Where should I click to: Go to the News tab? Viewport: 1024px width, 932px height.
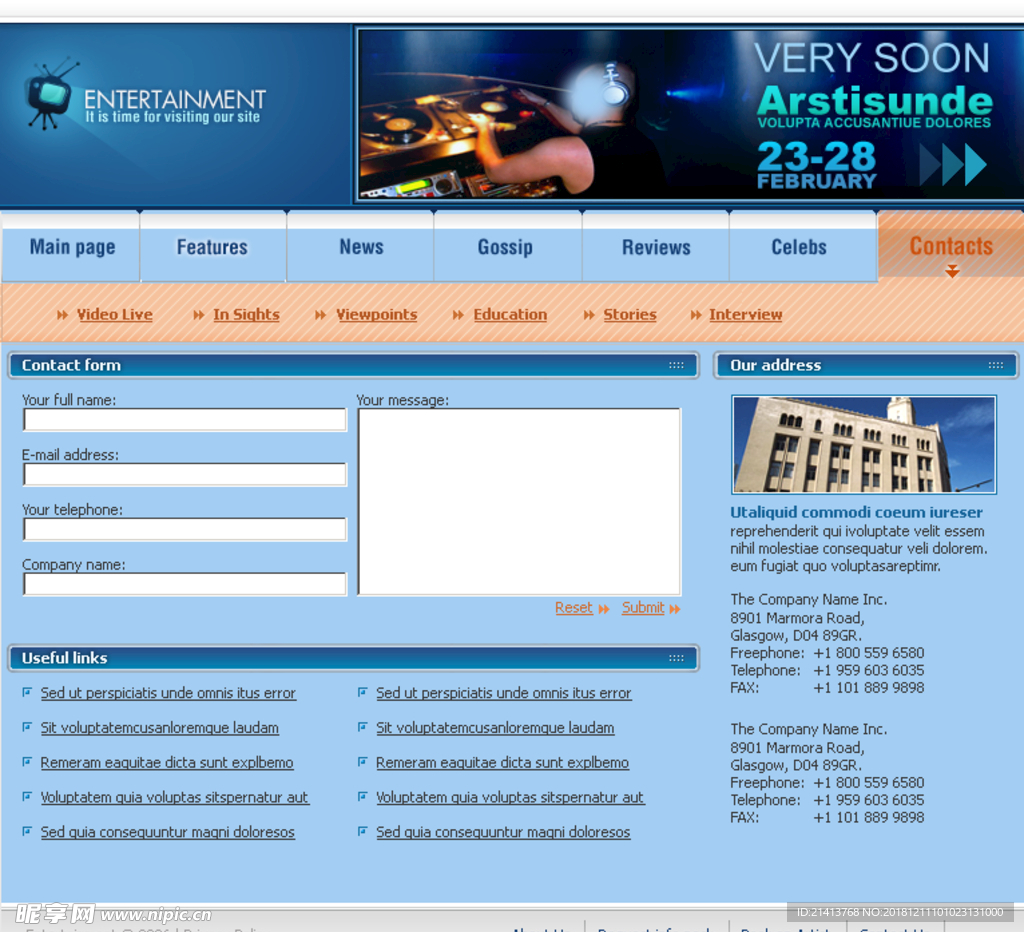(360, 247)
